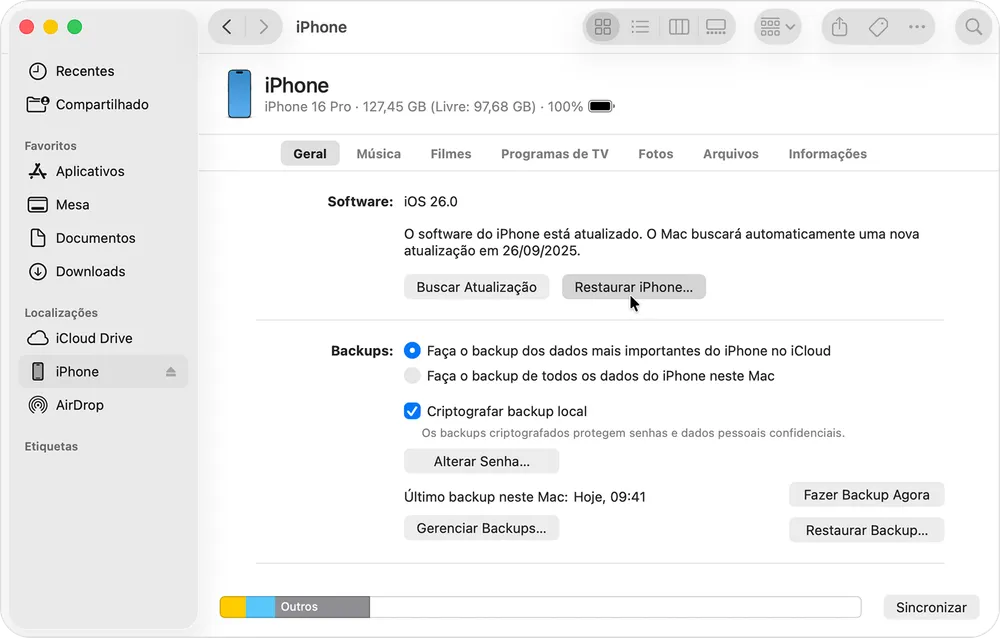
Task: Click the battery level icon
Action: [x=601, y=107]
